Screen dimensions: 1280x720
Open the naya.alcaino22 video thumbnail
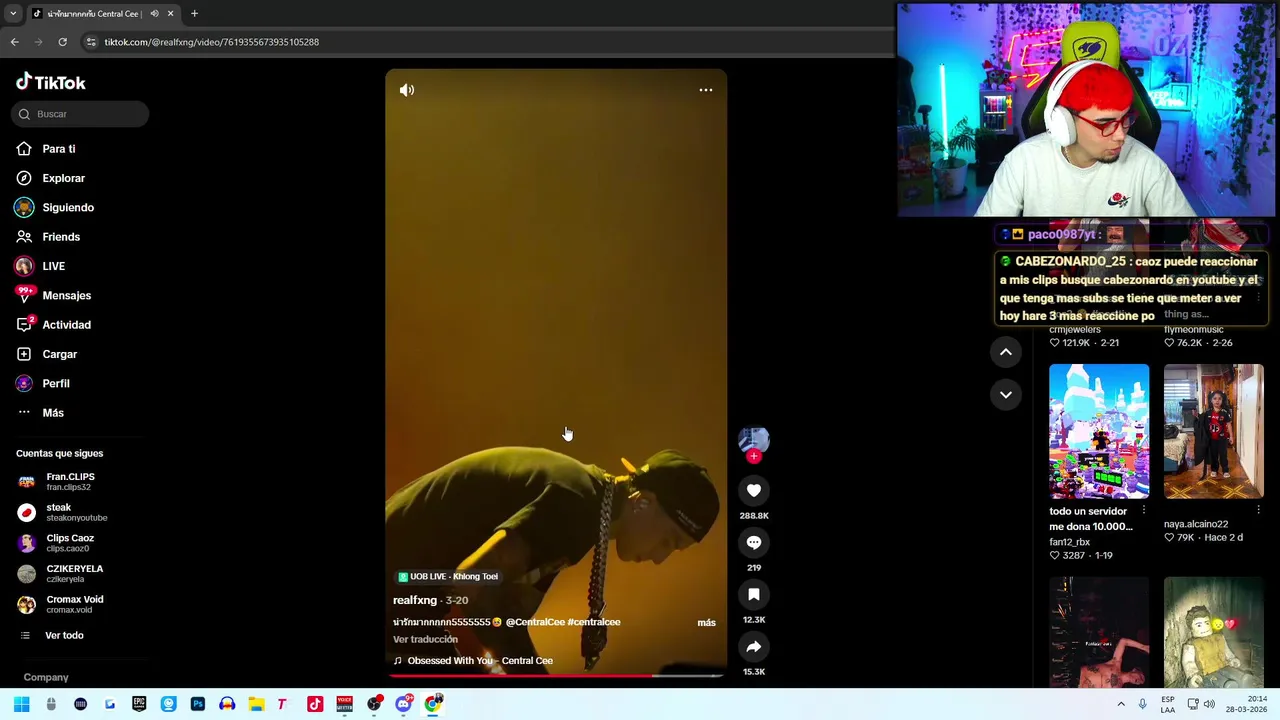click(x=1214, y=431)
